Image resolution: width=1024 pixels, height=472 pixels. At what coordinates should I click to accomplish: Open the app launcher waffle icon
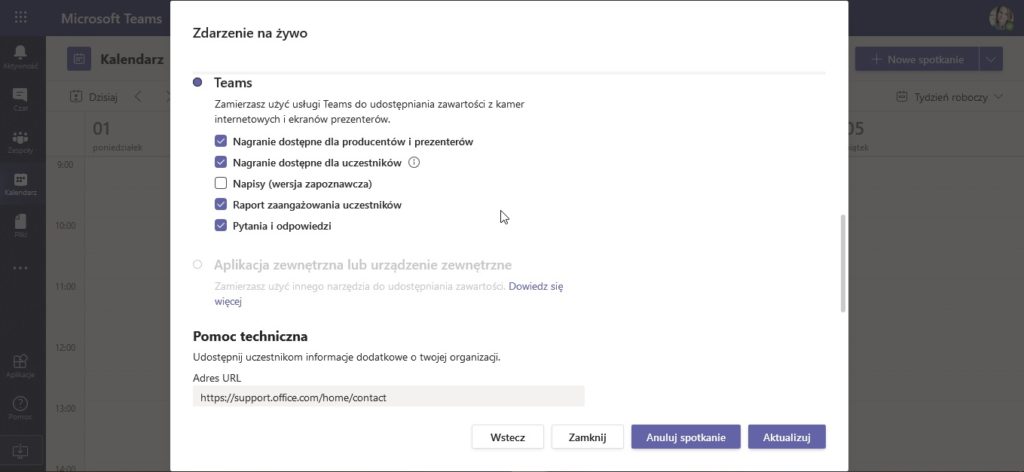tap(20, 18)
